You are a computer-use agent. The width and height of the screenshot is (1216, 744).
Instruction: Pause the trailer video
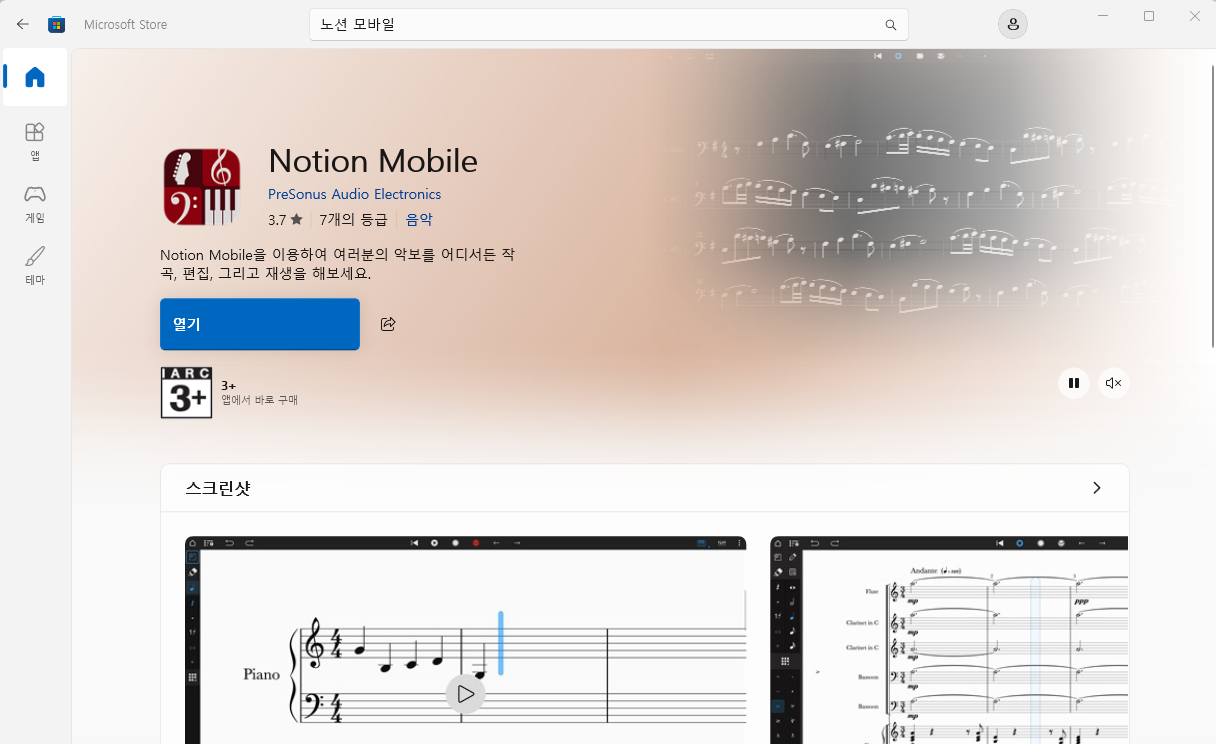point(1073,383)
